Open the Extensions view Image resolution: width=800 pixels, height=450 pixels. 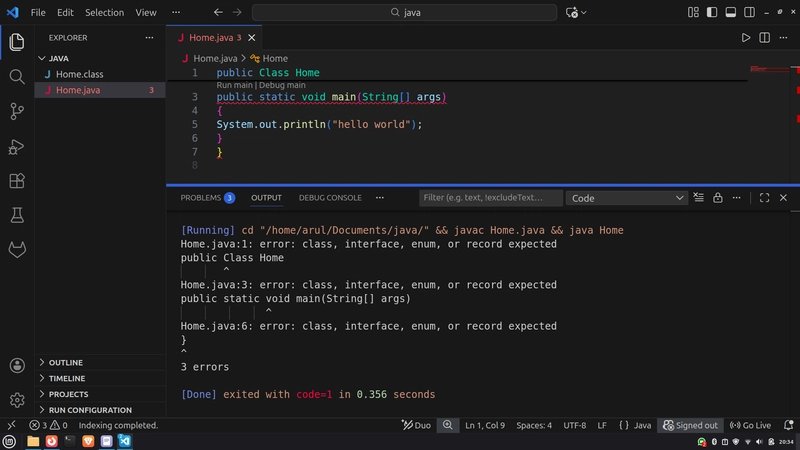16,181
